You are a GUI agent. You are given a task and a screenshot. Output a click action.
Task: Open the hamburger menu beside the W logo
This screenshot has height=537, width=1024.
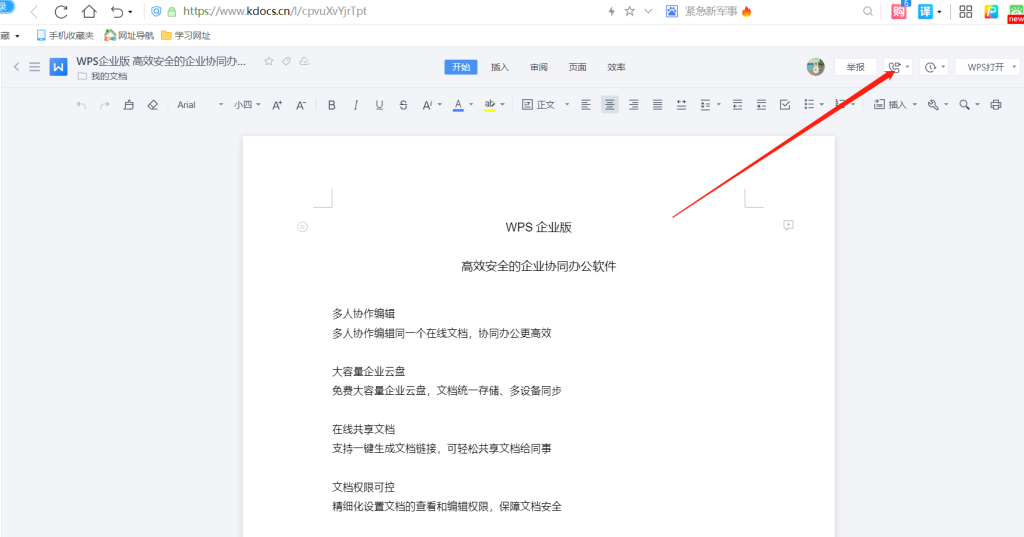35,67
